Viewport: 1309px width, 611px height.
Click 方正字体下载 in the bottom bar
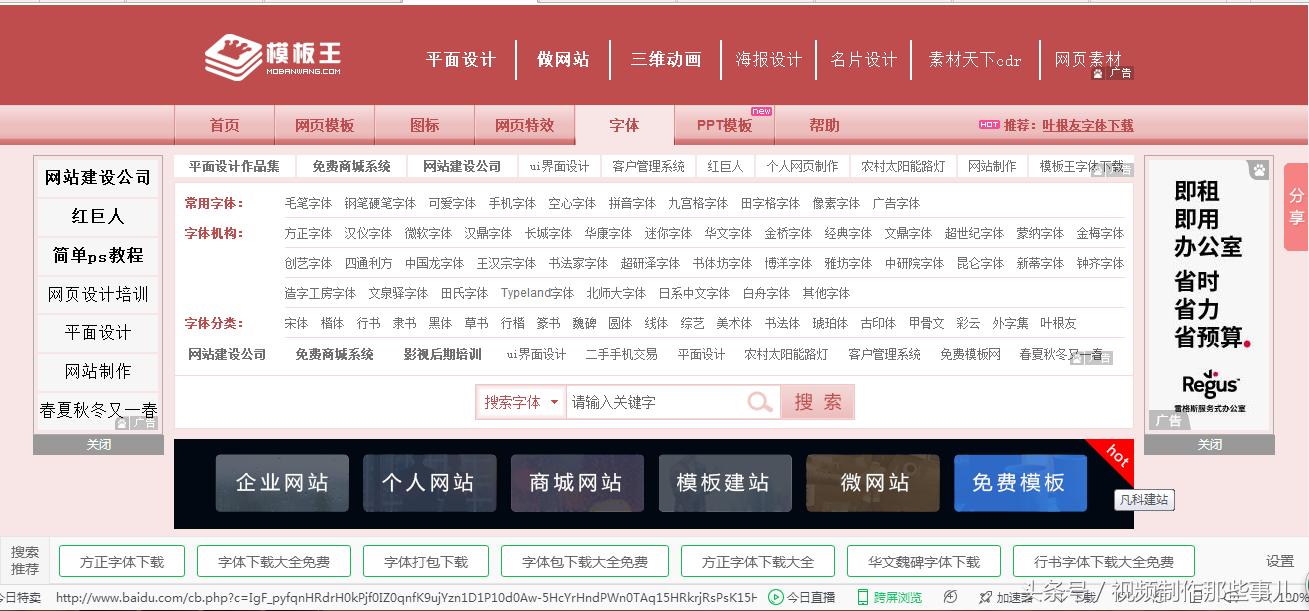(x=122, y=561)
